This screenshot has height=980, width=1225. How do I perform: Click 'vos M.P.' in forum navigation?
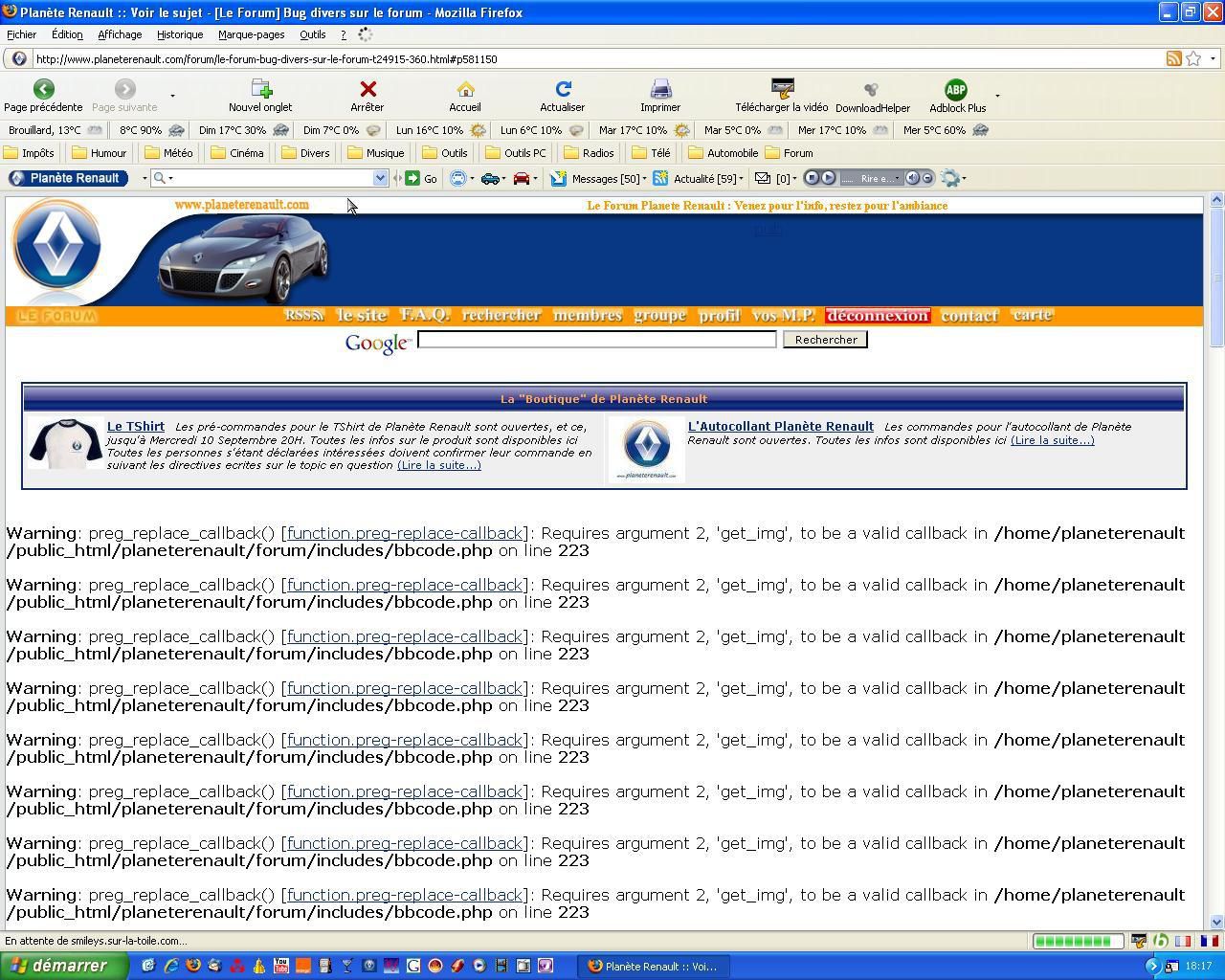[783, 315]
